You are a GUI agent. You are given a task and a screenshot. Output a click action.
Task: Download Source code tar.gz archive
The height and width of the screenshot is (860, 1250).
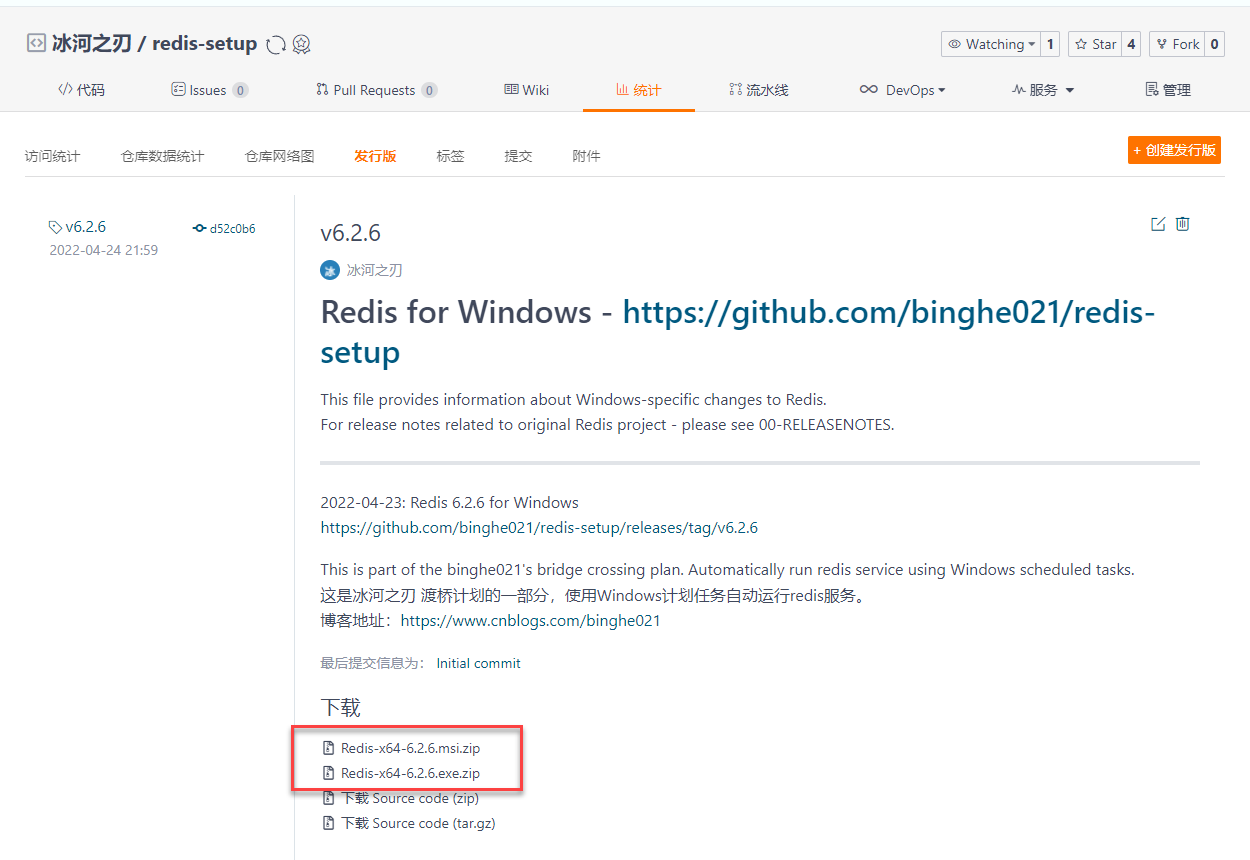pyautogui.click(x=418, y=823)
